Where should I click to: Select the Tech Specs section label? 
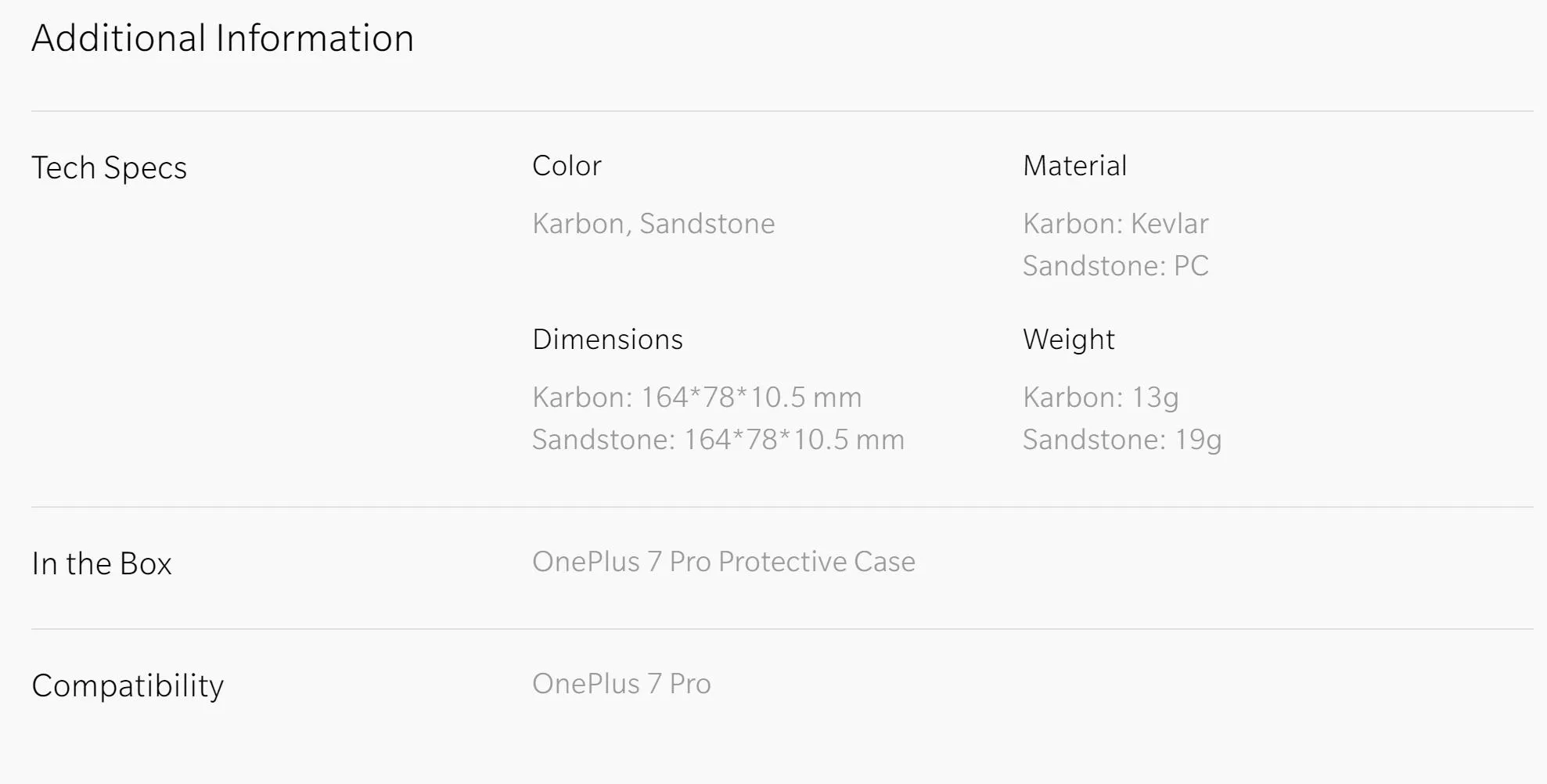(109, 167)
